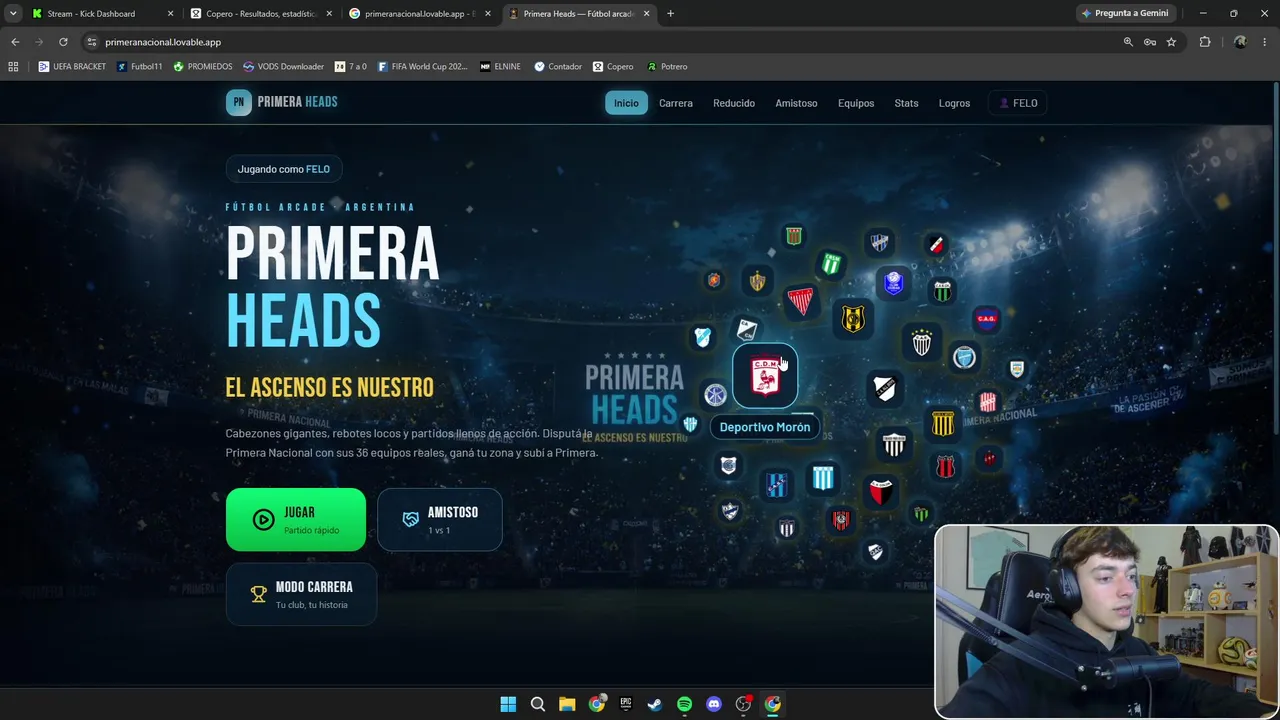The width and height of the screenshot is (1280, 720).
Task: Open the FIFA World Cup bookmark
Action: coord(422,66)
